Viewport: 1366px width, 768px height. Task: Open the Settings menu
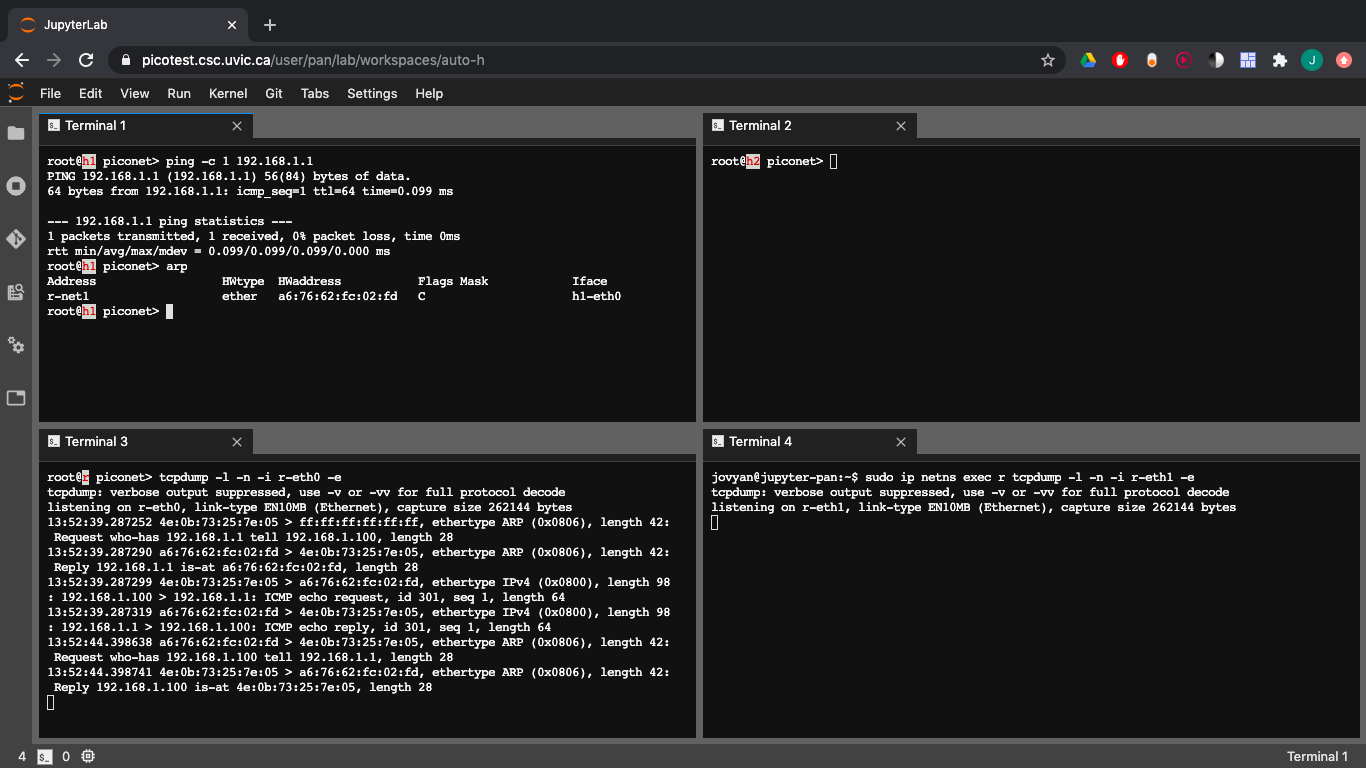click(372, 93)
